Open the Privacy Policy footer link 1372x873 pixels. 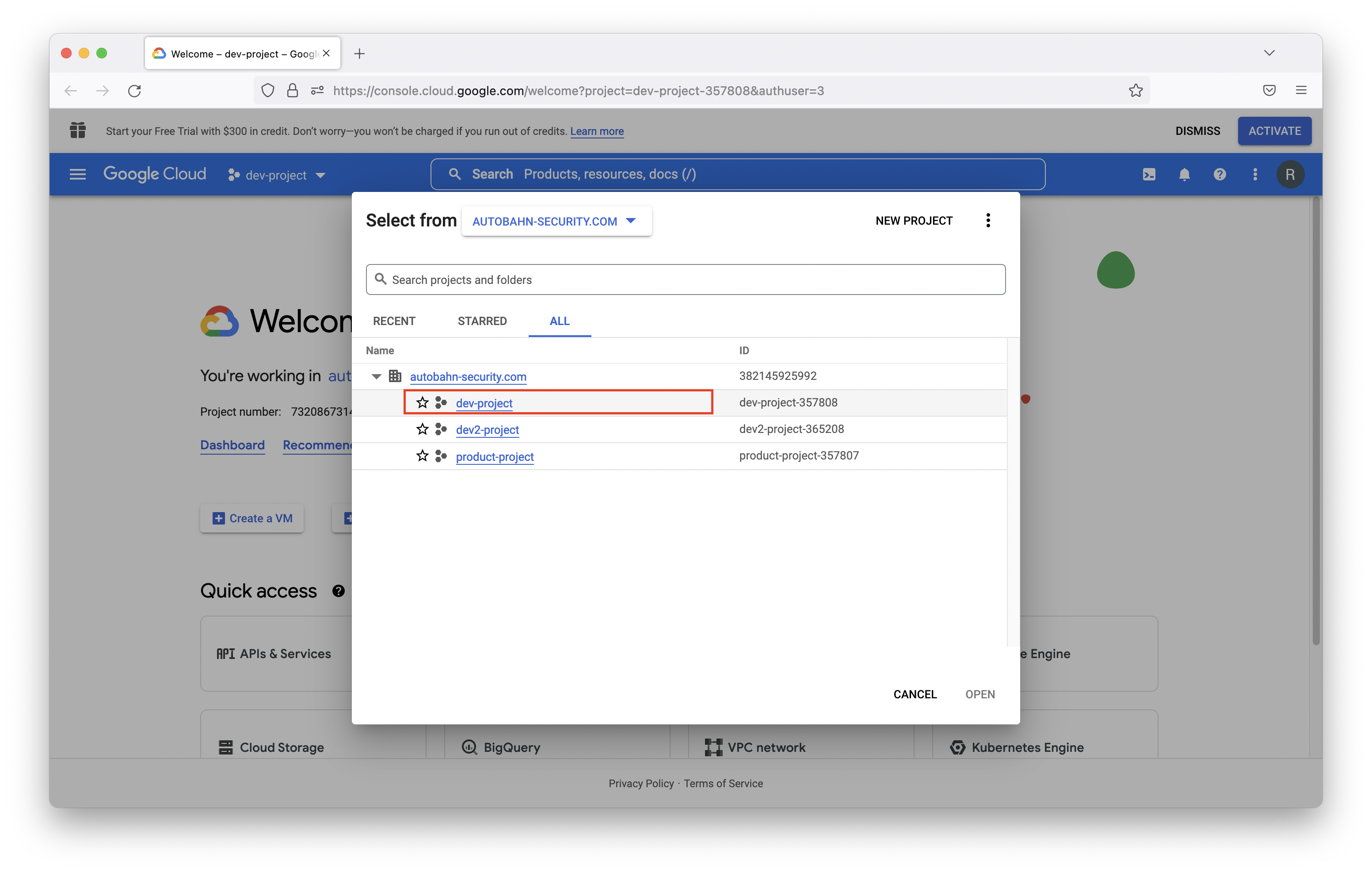641,784
